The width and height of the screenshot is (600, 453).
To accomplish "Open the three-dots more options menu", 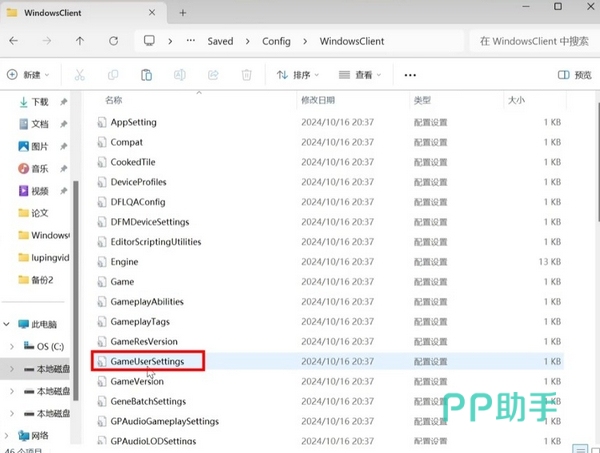I will tap(410, 75).
